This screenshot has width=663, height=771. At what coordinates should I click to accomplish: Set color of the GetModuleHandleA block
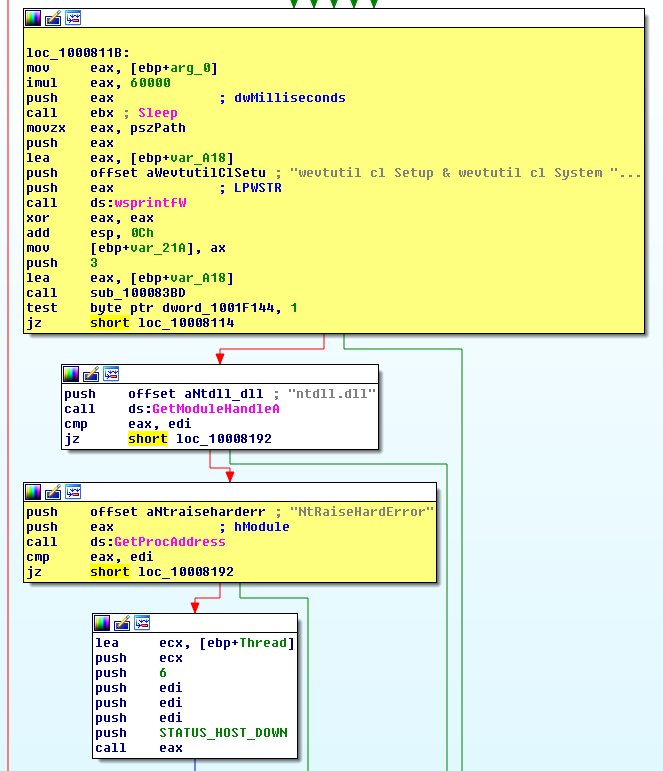71,373
